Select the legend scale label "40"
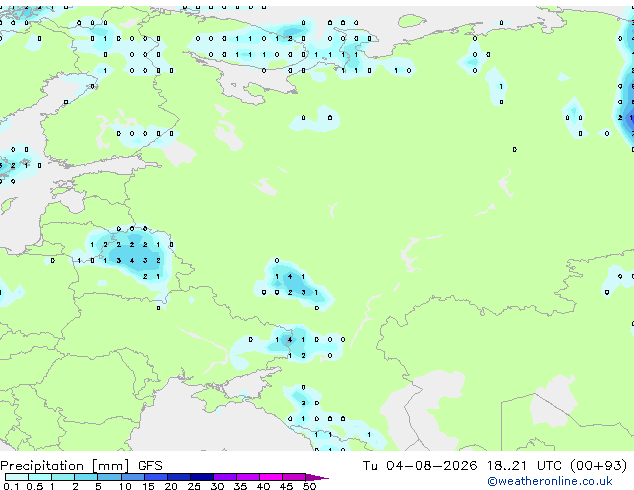The image size is (634, 490). pos(263,486)
